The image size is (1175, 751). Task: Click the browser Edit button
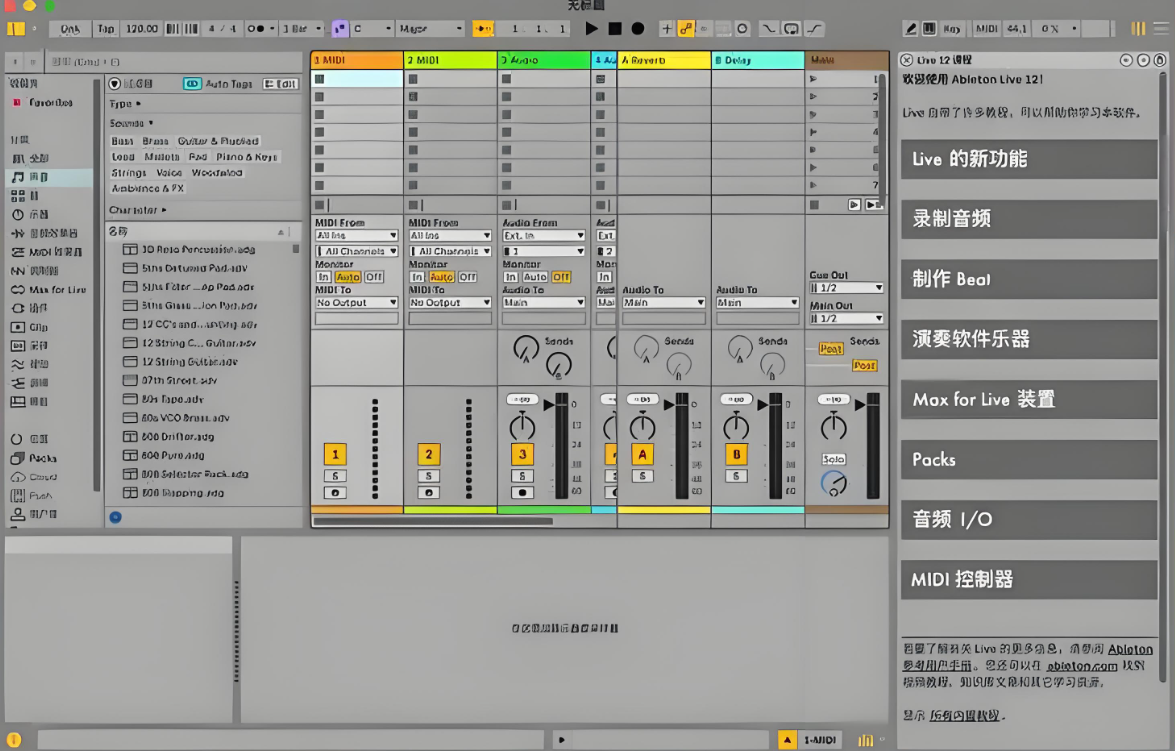[281, 84]
